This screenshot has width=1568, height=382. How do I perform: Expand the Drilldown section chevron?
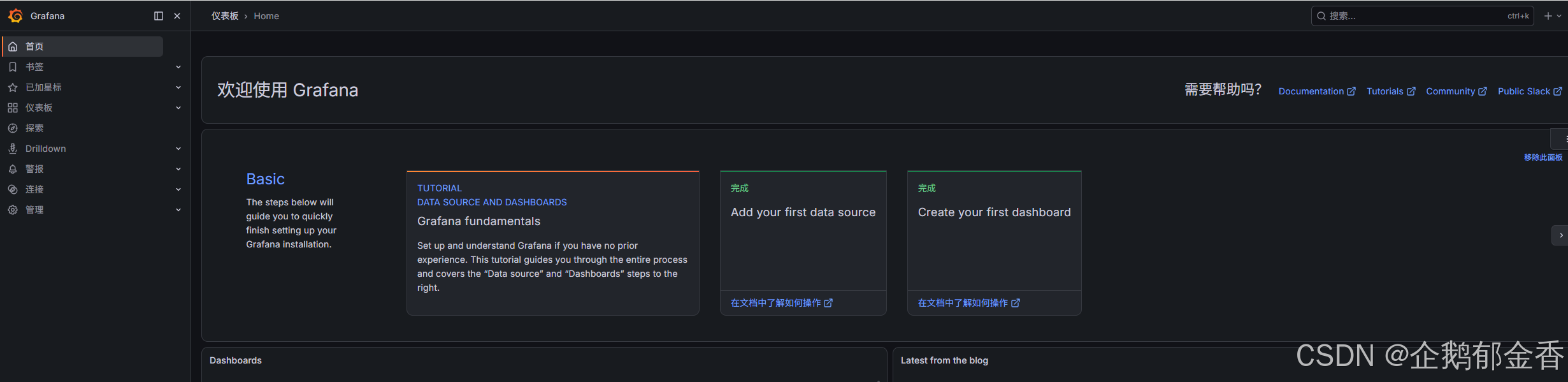(x=178, y=149)
